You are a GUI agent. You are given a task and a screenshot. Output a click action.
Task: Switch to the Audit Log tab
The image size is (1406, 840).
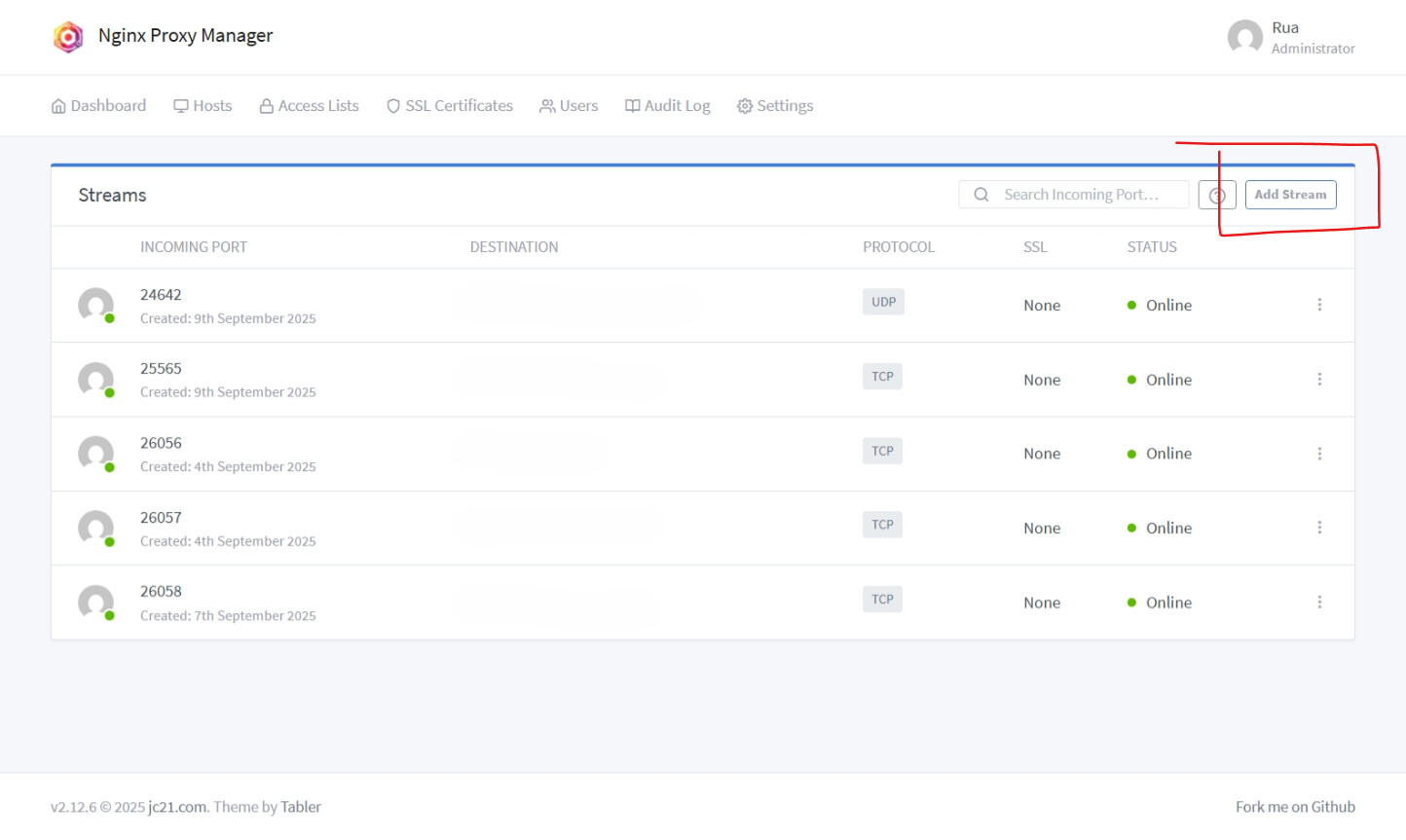[667, 106]
